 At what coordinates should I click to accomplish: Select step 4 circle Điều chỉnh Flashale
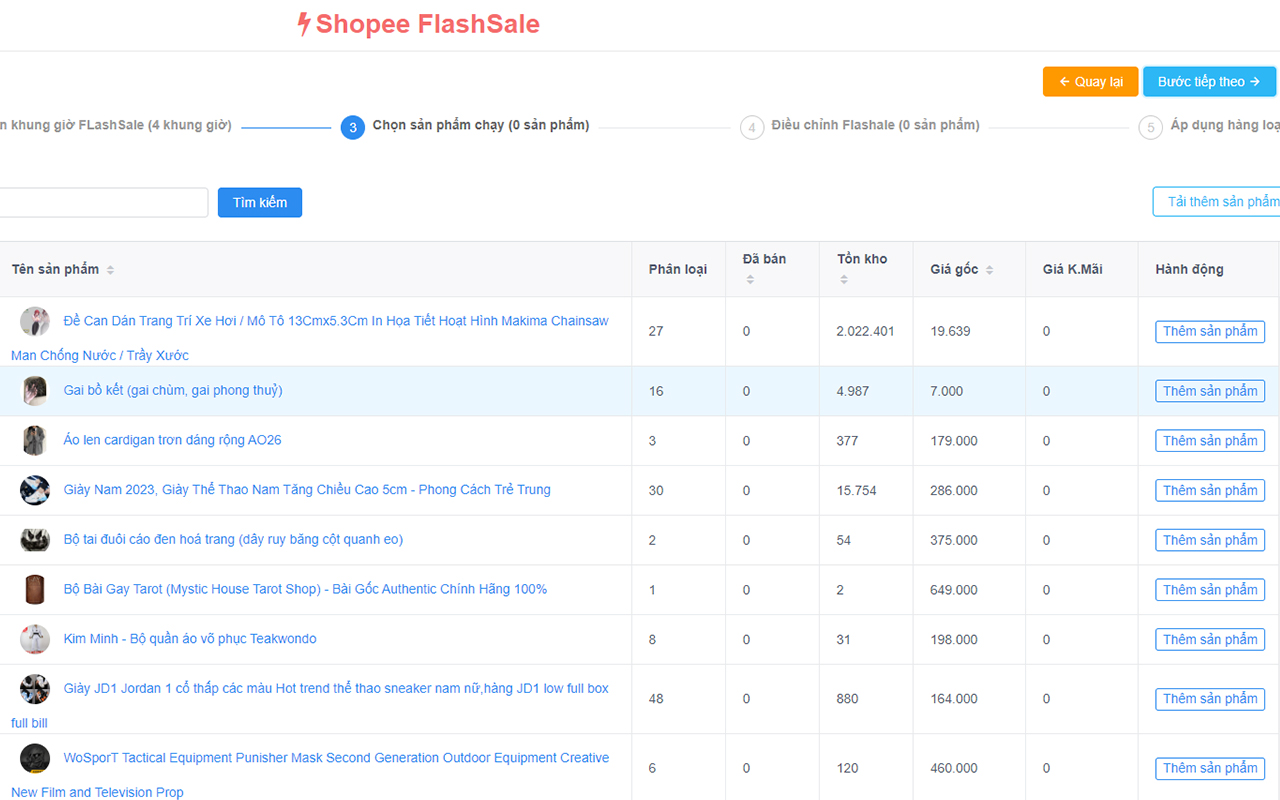pos(752,127)
